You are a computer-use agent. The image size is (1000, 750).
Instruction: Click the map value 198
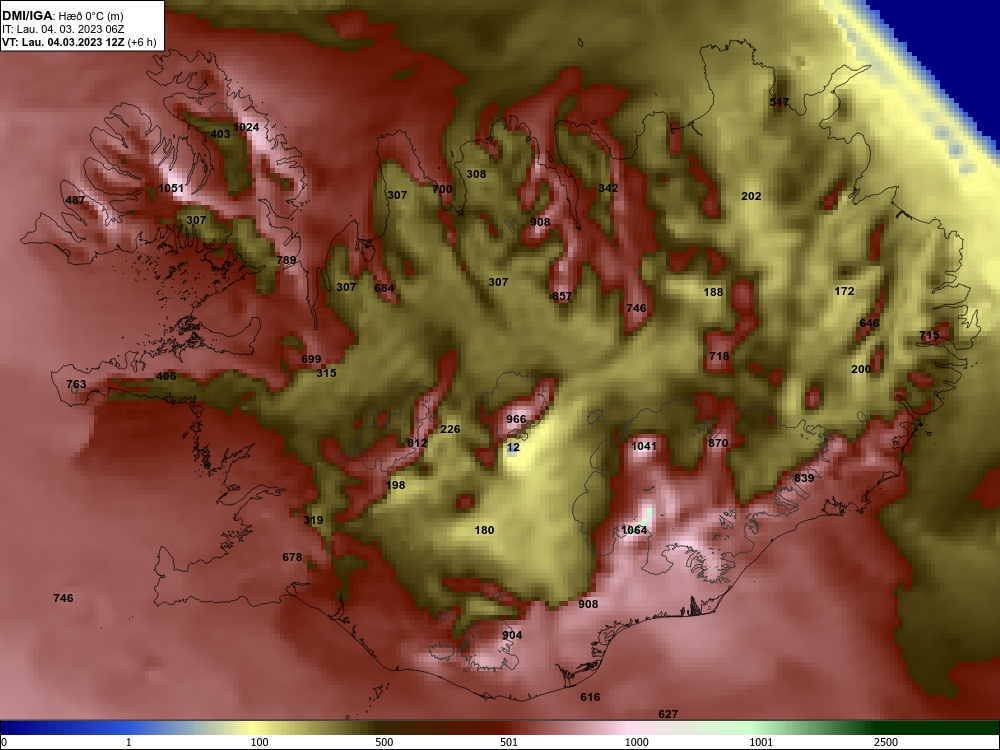coord(395,485)
